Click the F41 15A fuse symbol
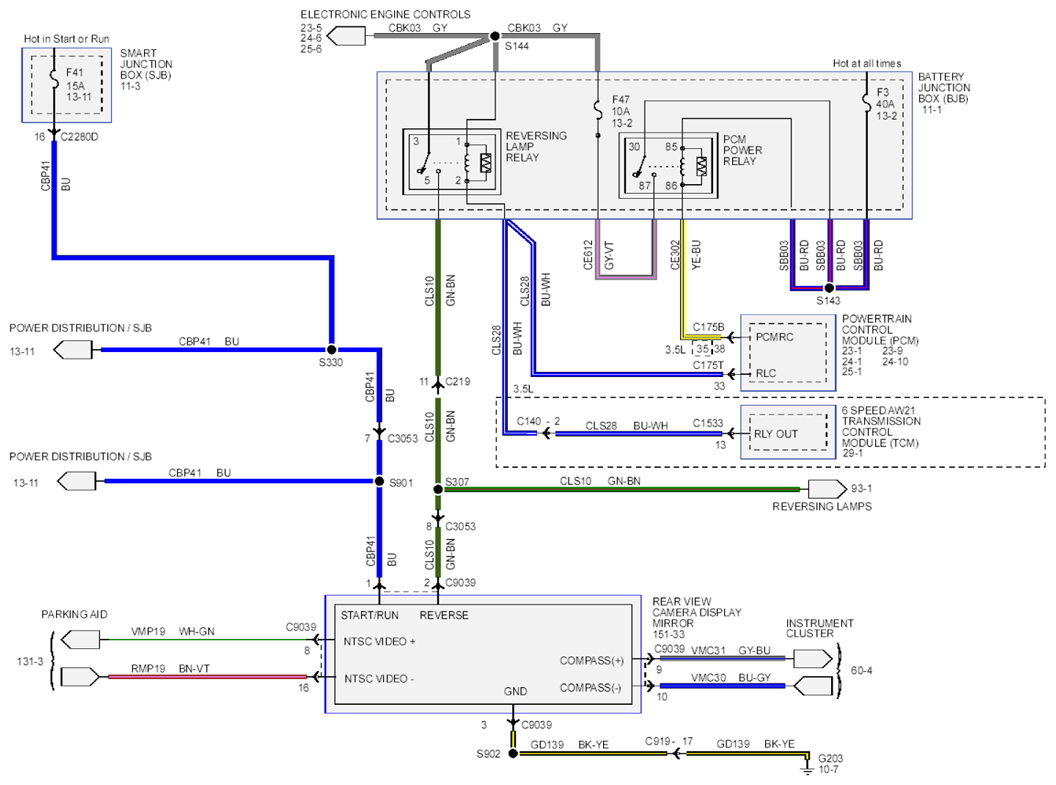The width and height of the screenshot is (1056, 785). click(54, 81)
